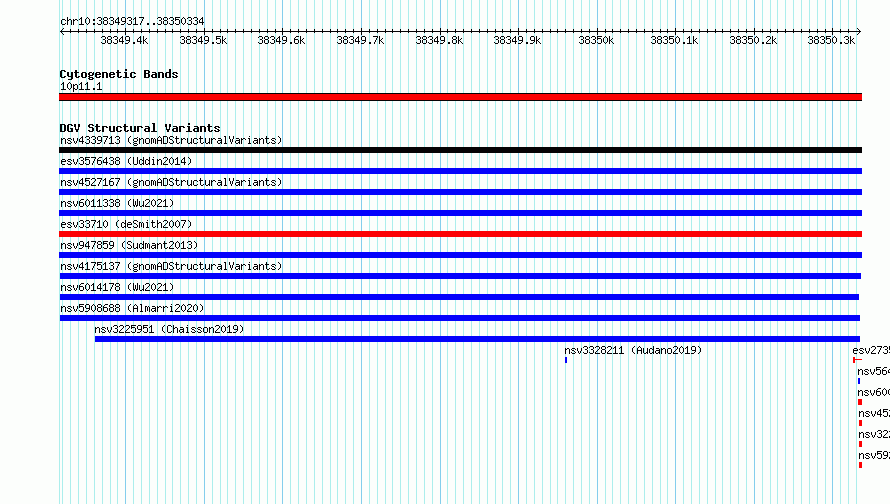
Task: Click the blue nsv4175137 variant bar
Action: point(460,276)
